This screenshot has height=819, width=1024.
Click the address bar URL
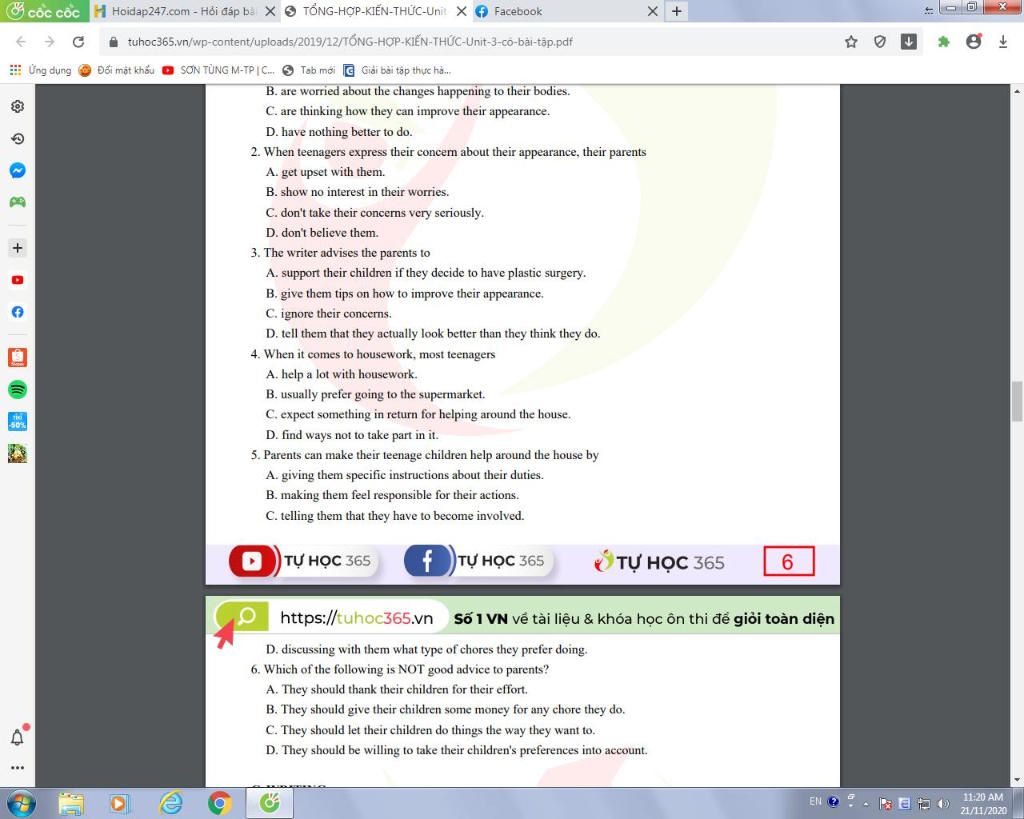pyautogui.click(x=350, y=42)
